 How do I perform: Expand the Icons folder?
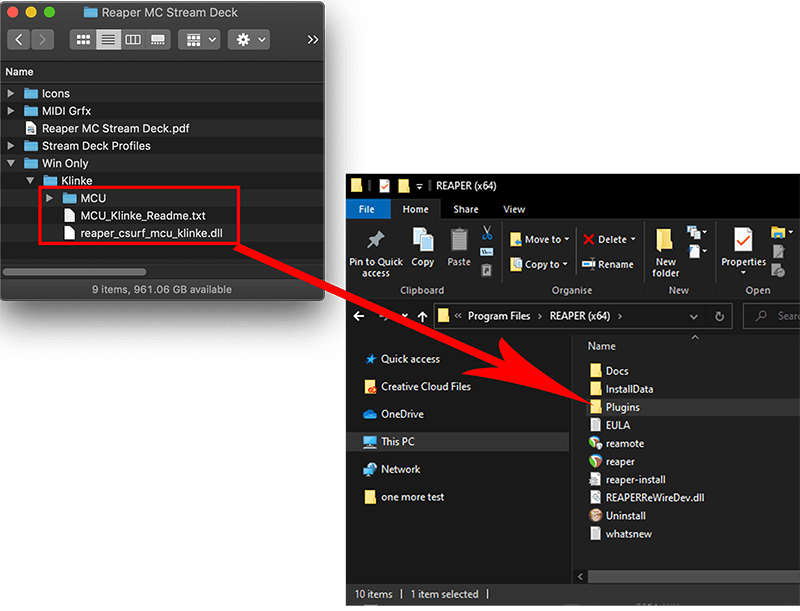[x=11, y=93]
